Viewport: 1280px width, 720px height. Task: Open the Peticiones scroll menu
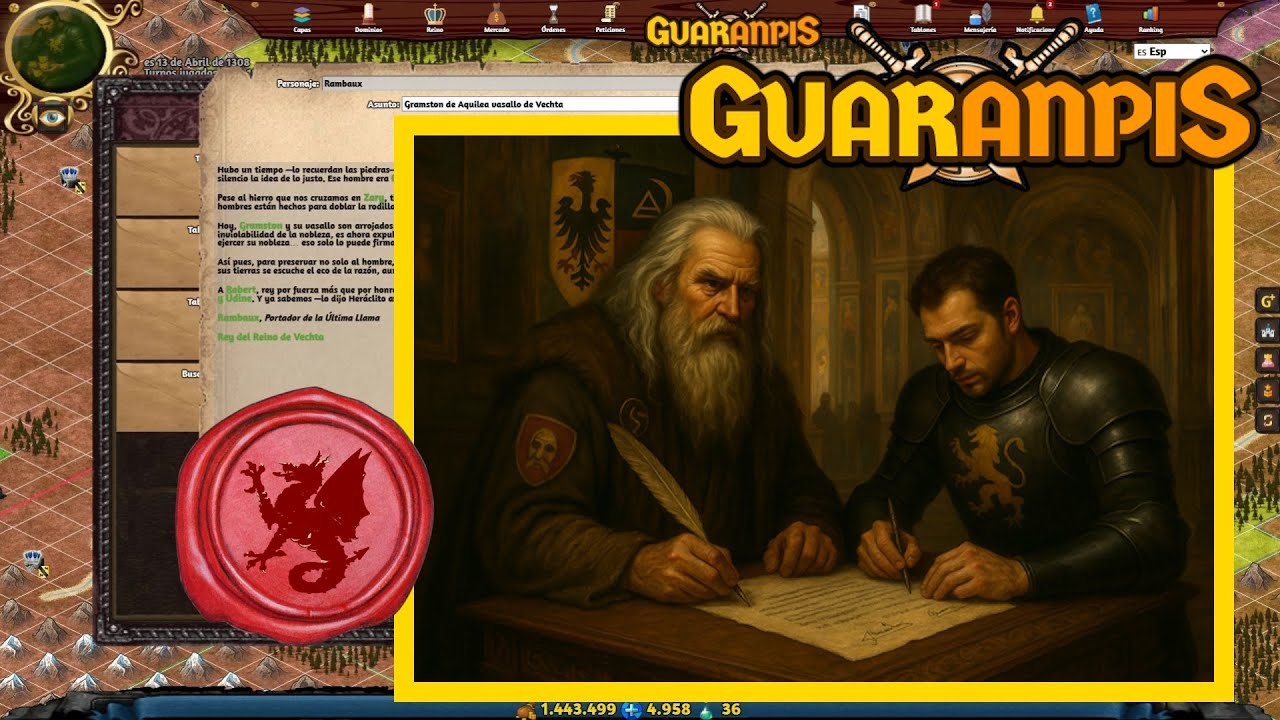pyautogui.click(x=610, y=18)
